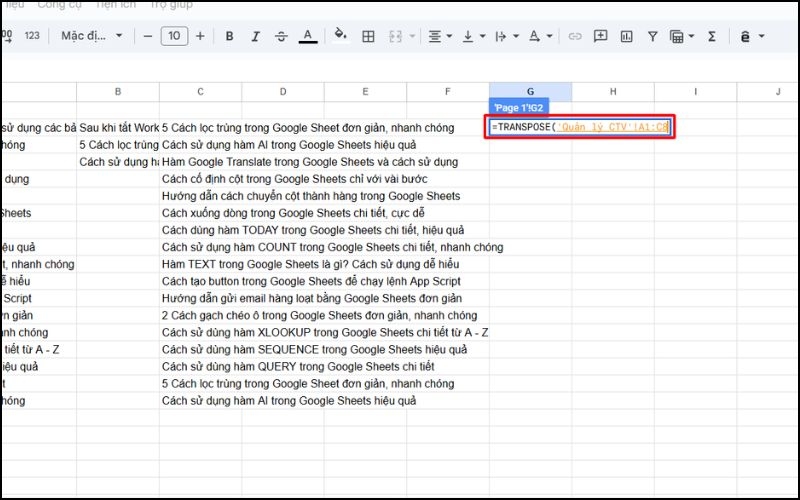Expand the merge cells options arrow
The image size is (800, 500).
coord(412,36)
